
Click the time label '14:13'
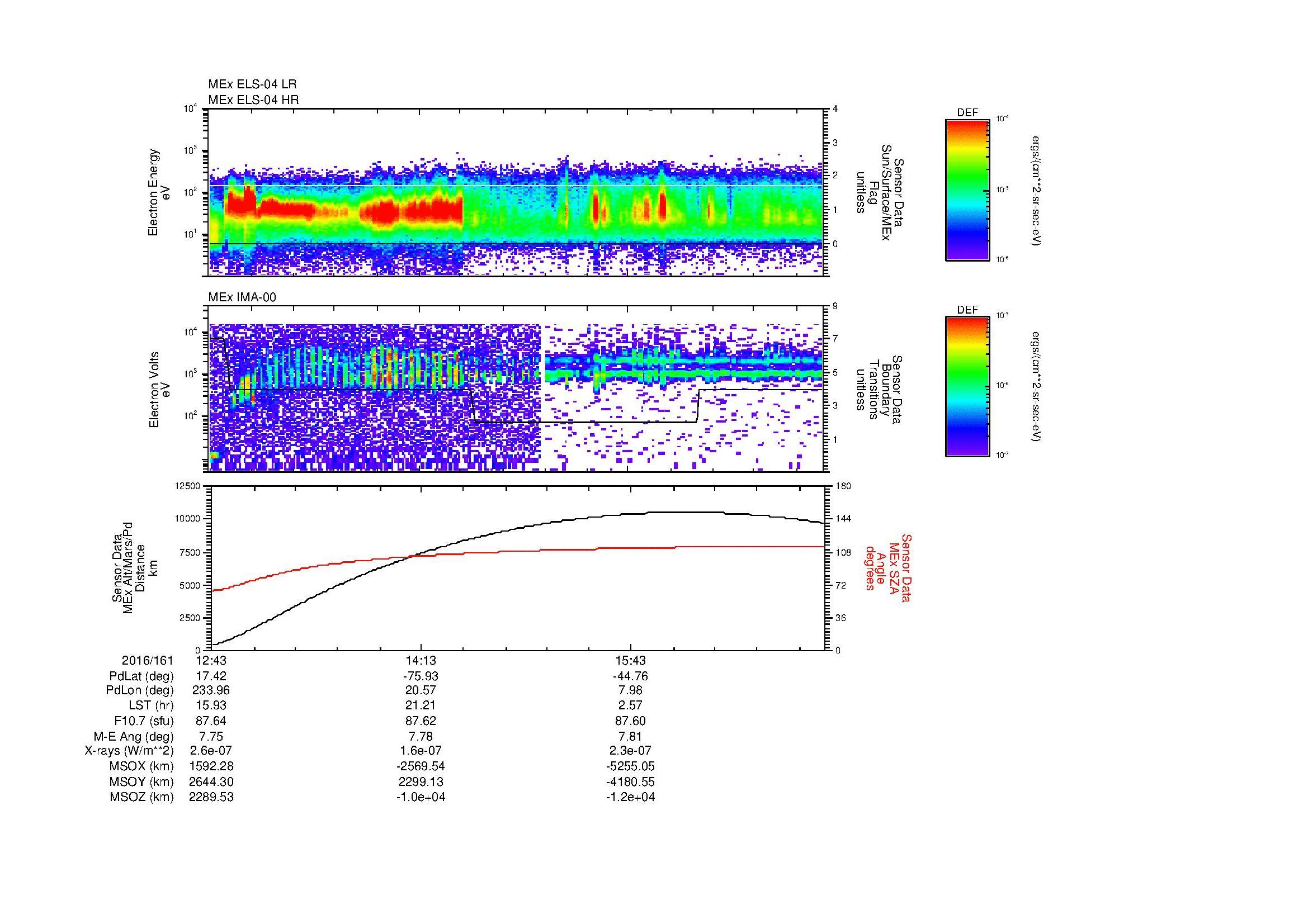pyautogui.click(x=421, y=661)
